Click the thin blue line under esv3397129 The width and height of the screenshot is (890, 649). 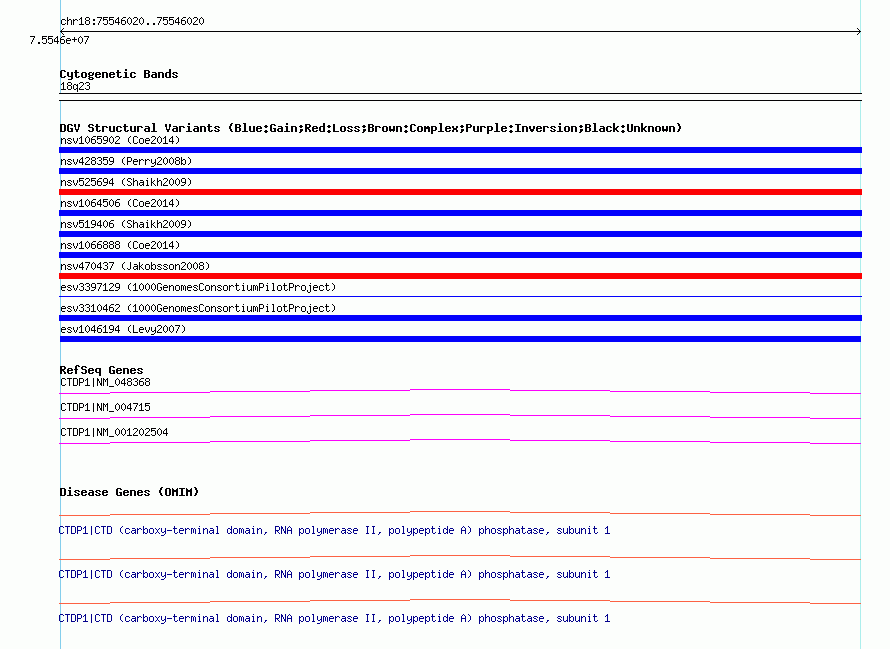(x=460, y=296)
